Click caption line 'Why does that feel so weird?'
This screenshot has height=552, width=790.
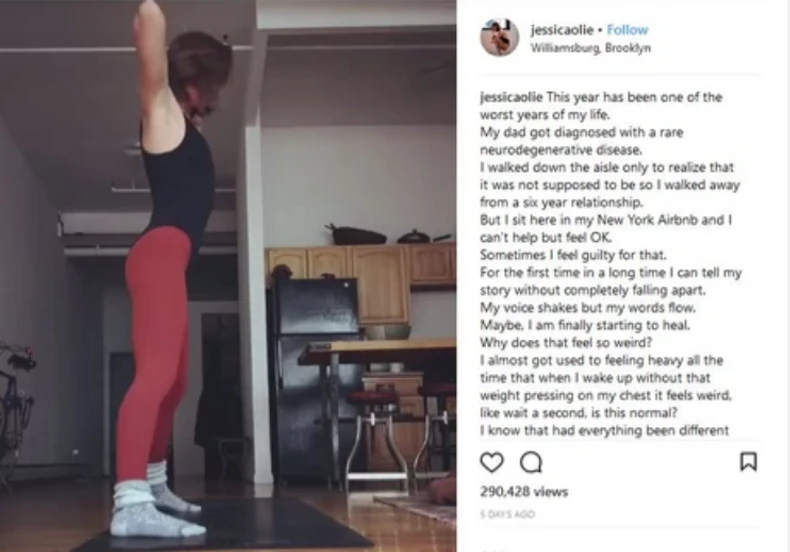(566, 342)
